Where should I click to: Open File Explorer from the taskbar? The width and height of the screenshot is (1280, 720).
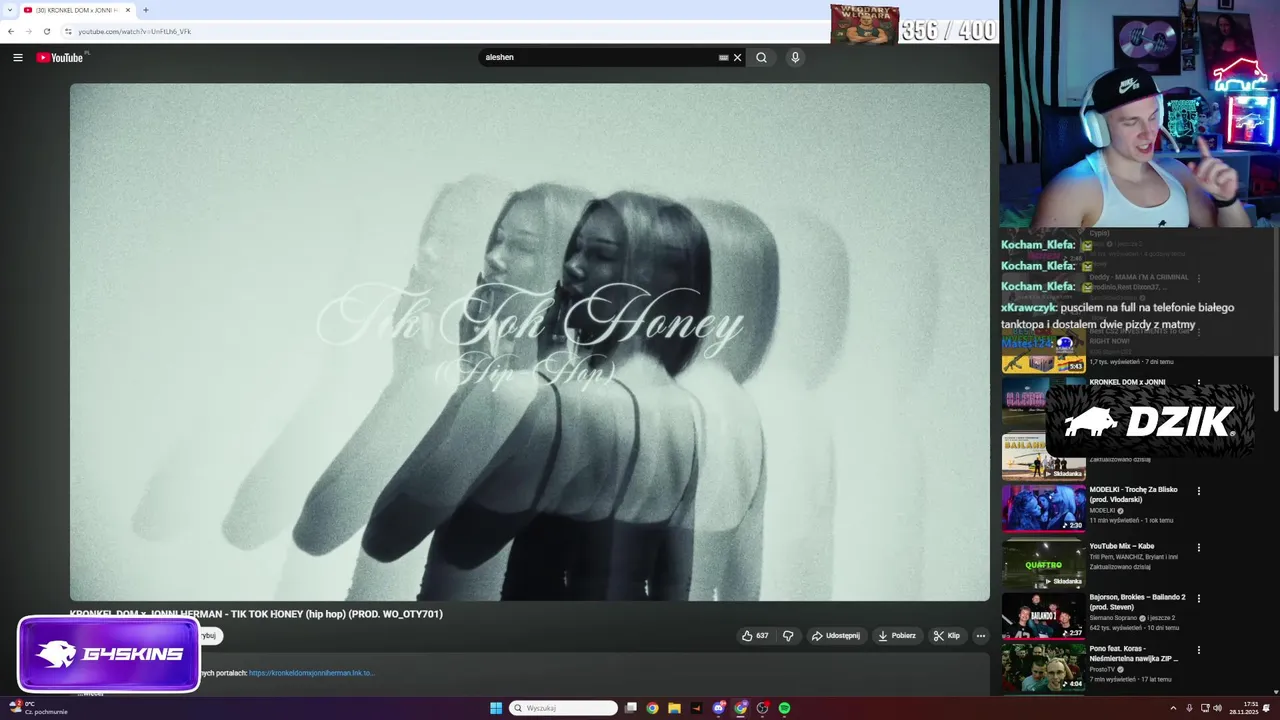tap(674, 708)
